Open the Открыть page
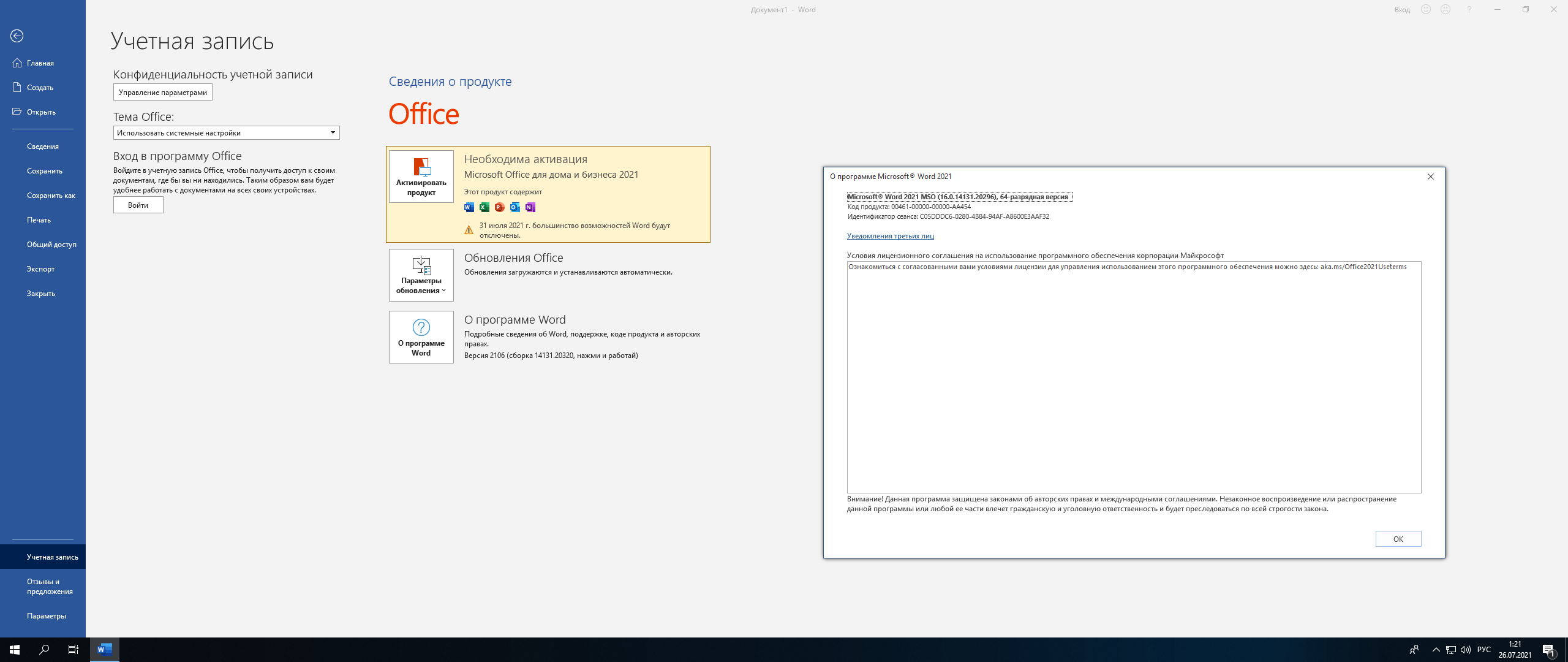 coord(43,112)
